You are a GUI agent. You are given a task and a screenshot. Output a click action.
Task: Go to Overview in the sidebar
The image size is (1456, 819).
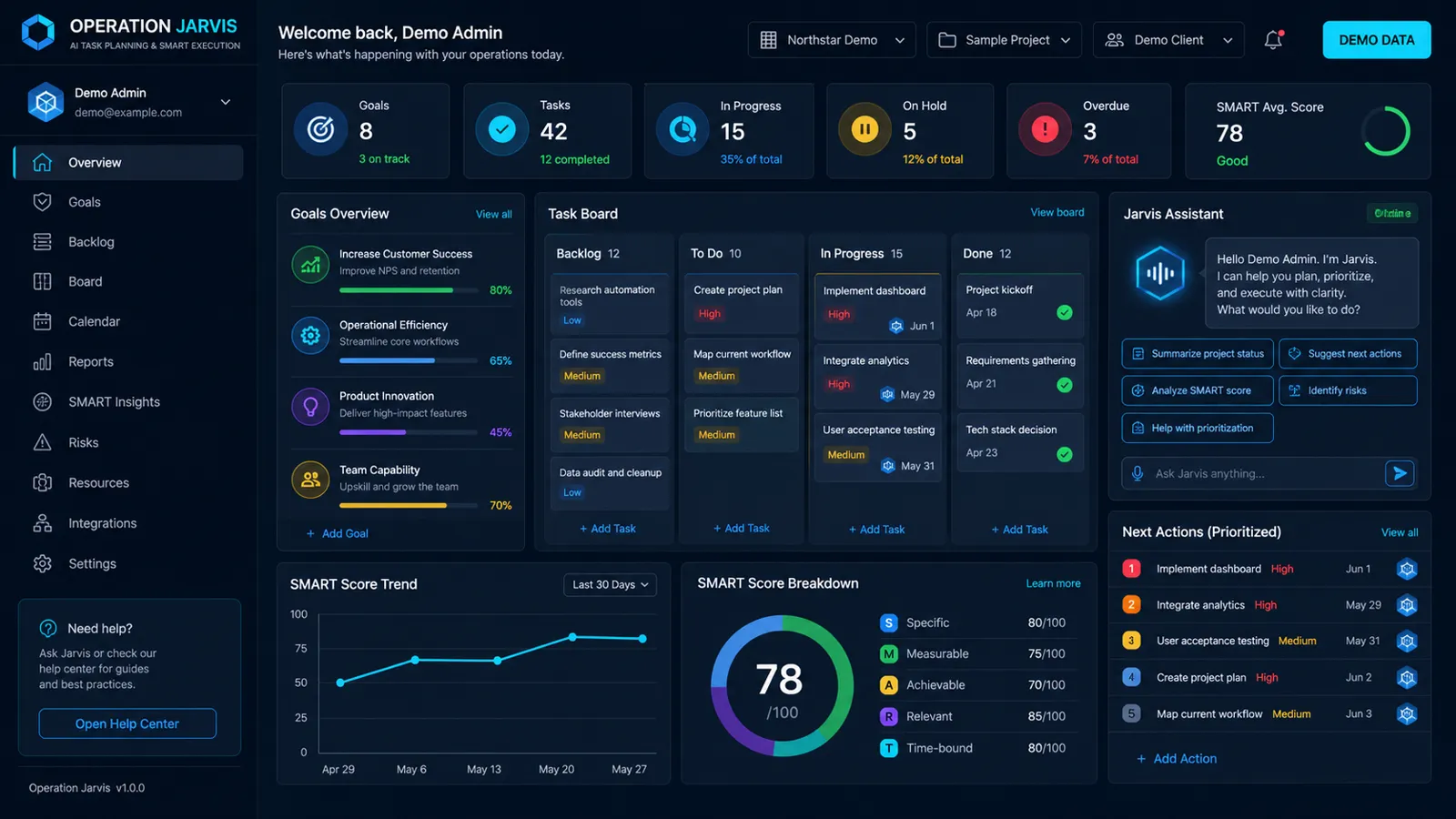click(128, 163)
